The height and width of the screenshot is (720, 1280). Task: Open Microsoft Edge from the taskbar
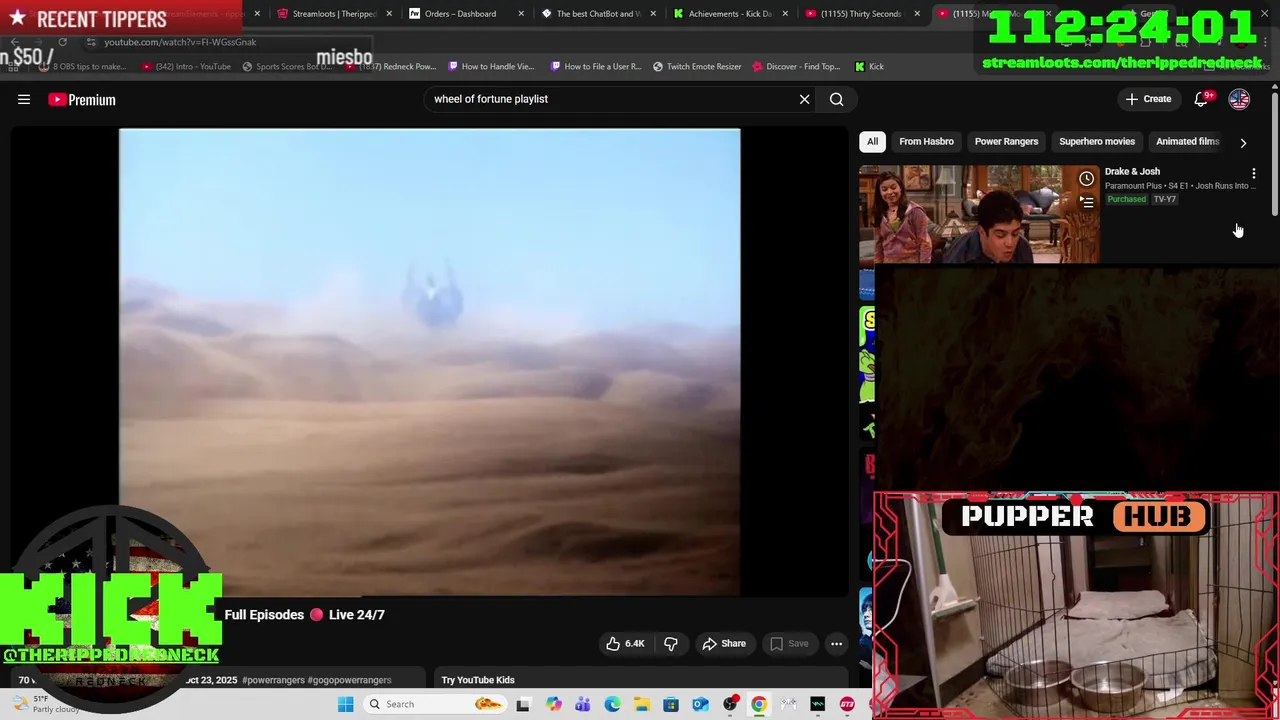click(x=612, y=704)
